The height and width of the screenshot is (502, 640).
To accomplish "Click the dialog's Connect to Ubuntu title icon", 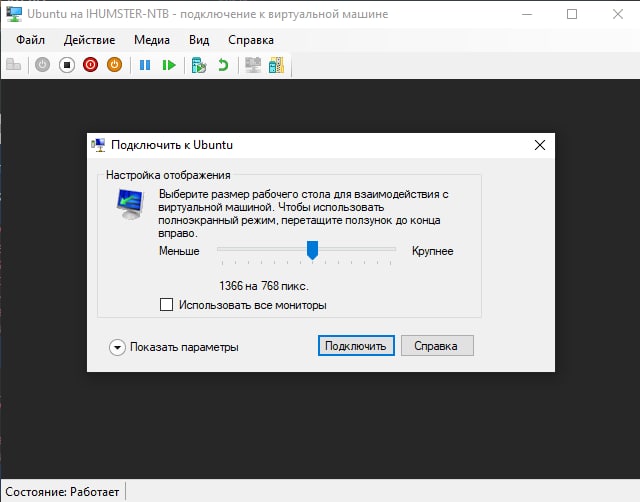I will 98,145.
